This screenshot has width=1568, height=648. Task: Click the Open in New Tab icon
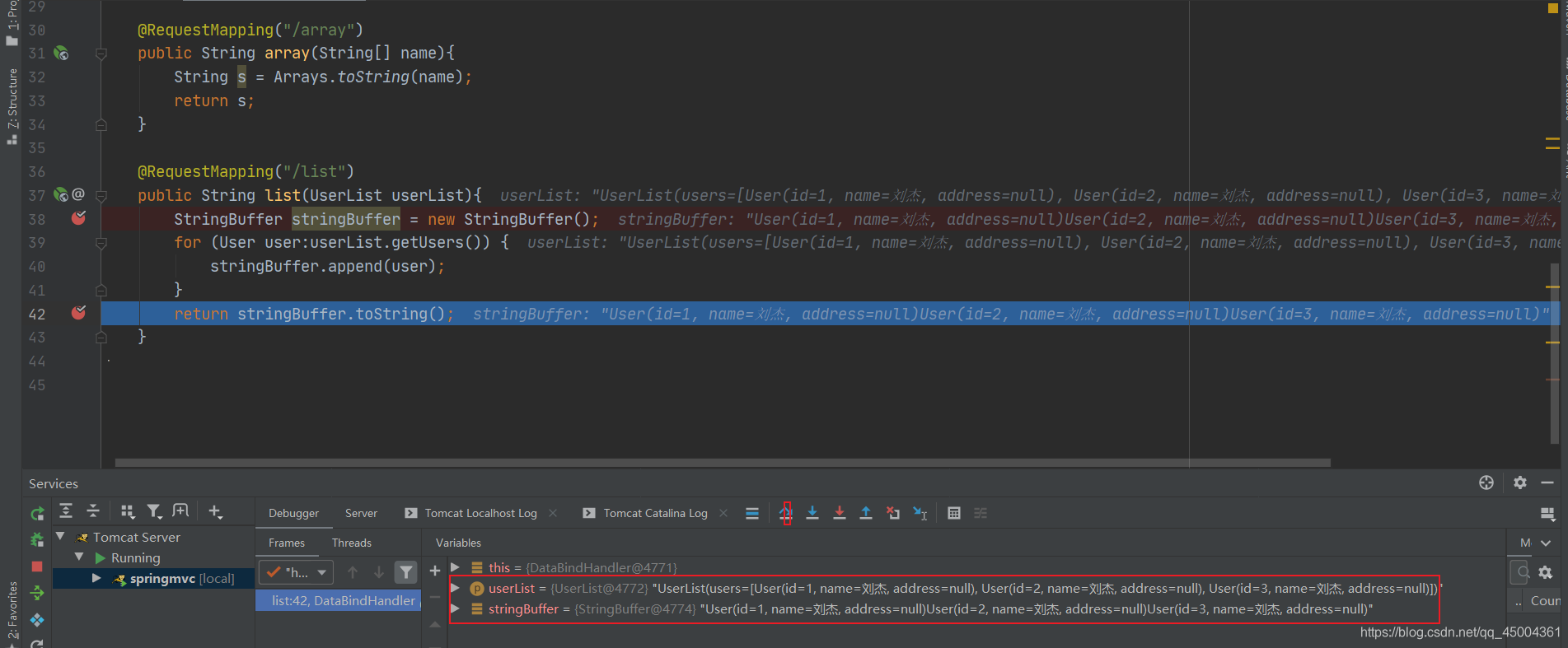pos(180,511)
